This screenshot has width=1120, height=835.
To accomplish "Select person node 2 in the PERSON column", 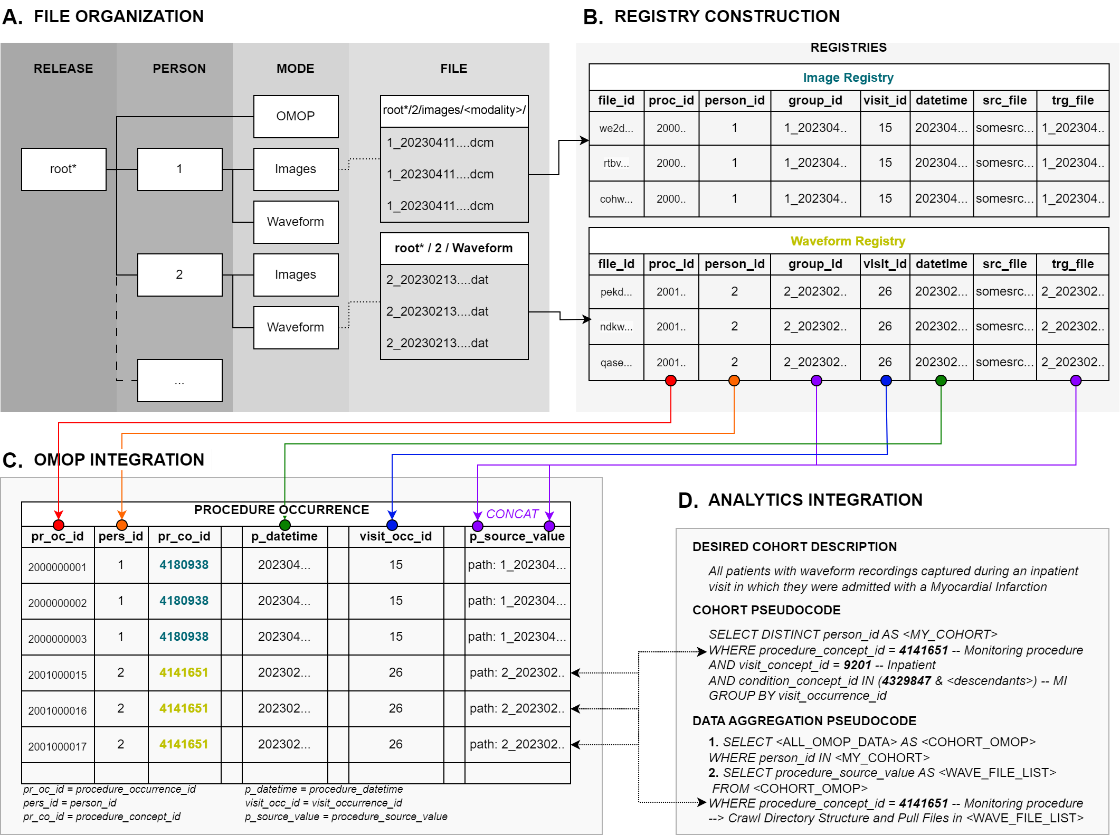I will tap(180, 274).
